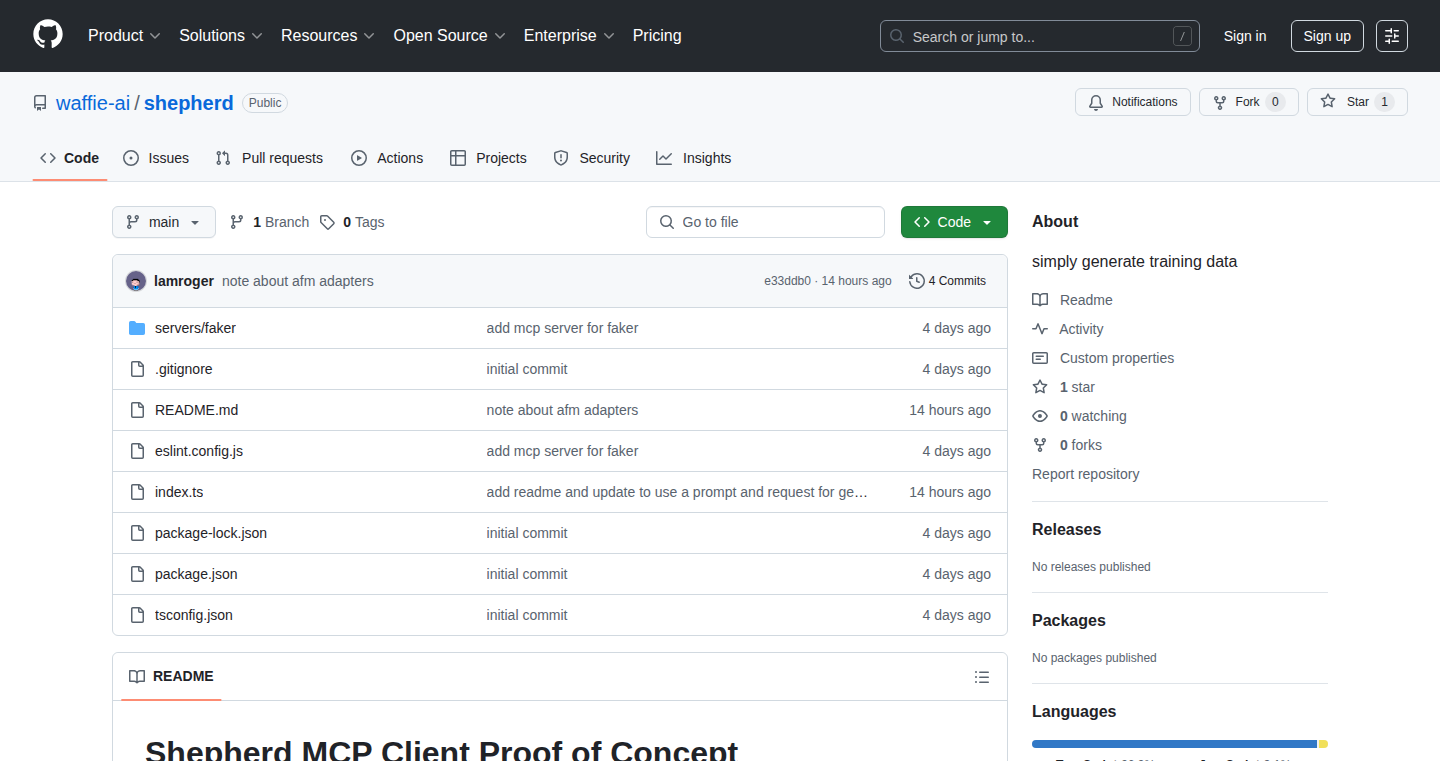Click the servers/faker folder icon

pos(137,328)
